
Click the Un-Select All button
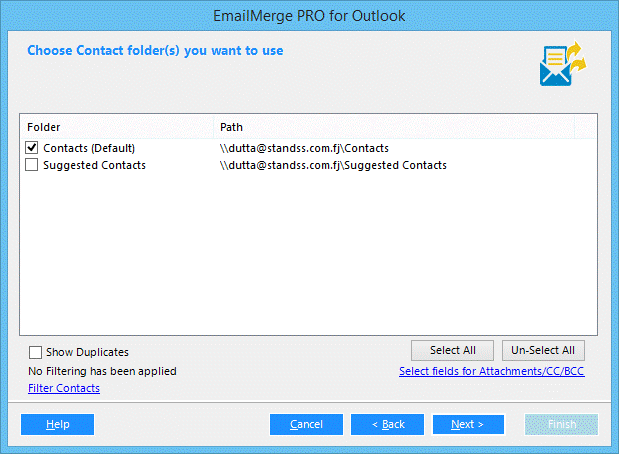(x=543, y=350)
